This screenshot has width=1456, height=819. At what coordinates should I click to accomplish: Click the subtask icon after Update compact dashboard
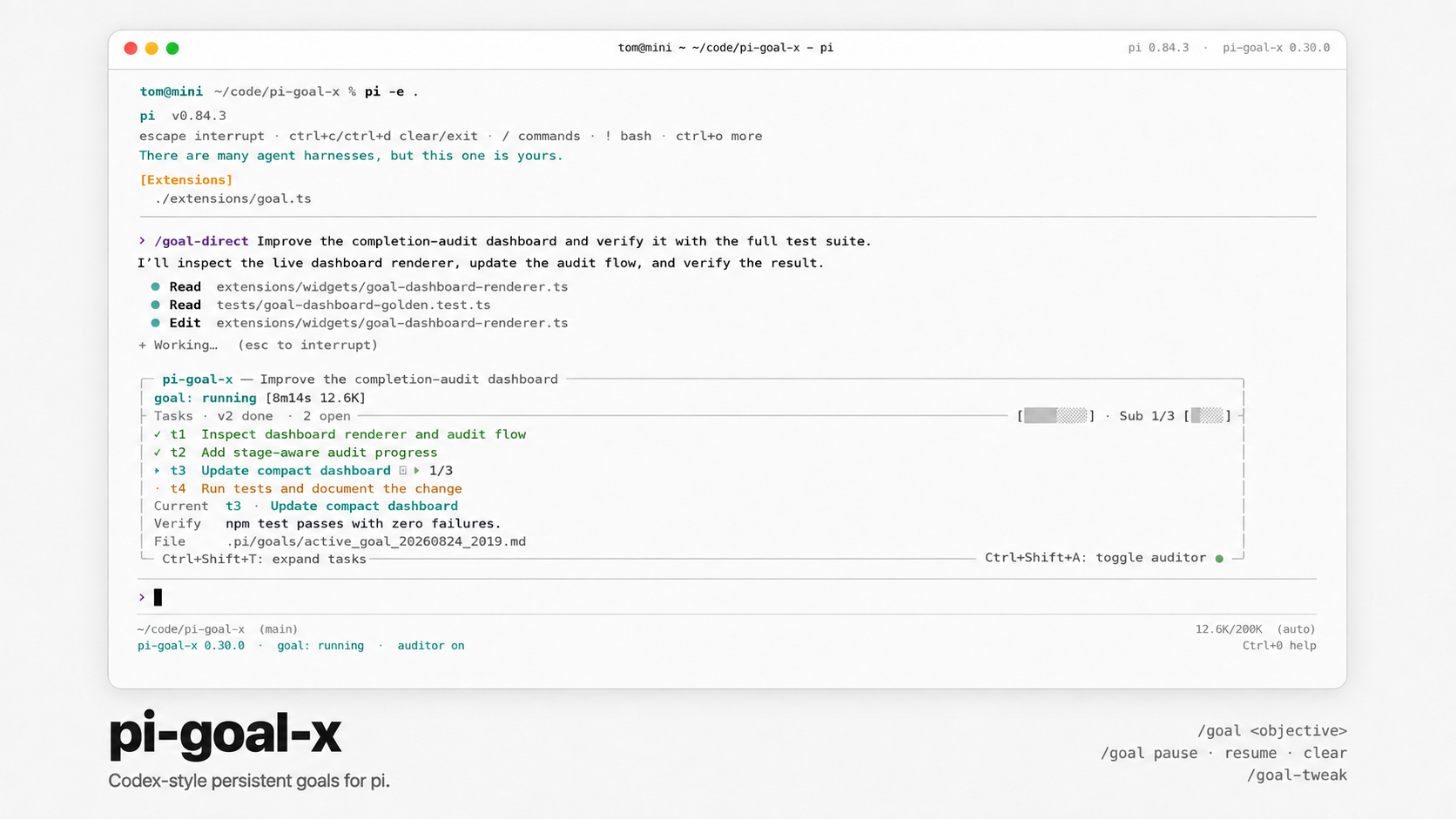tap(403, 471)
